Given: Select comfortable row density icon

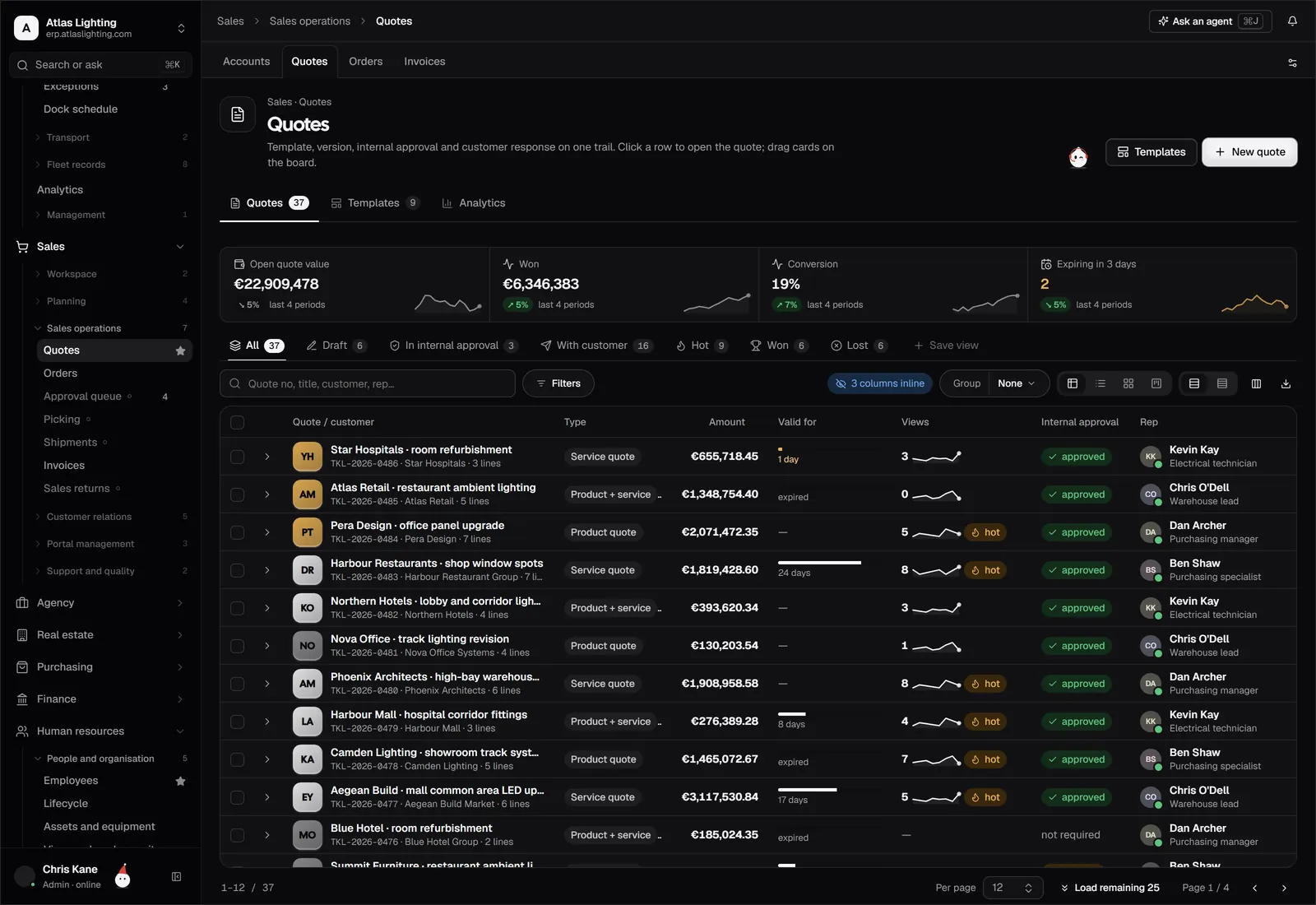Looking at the screenshot, I should 1194,383.
